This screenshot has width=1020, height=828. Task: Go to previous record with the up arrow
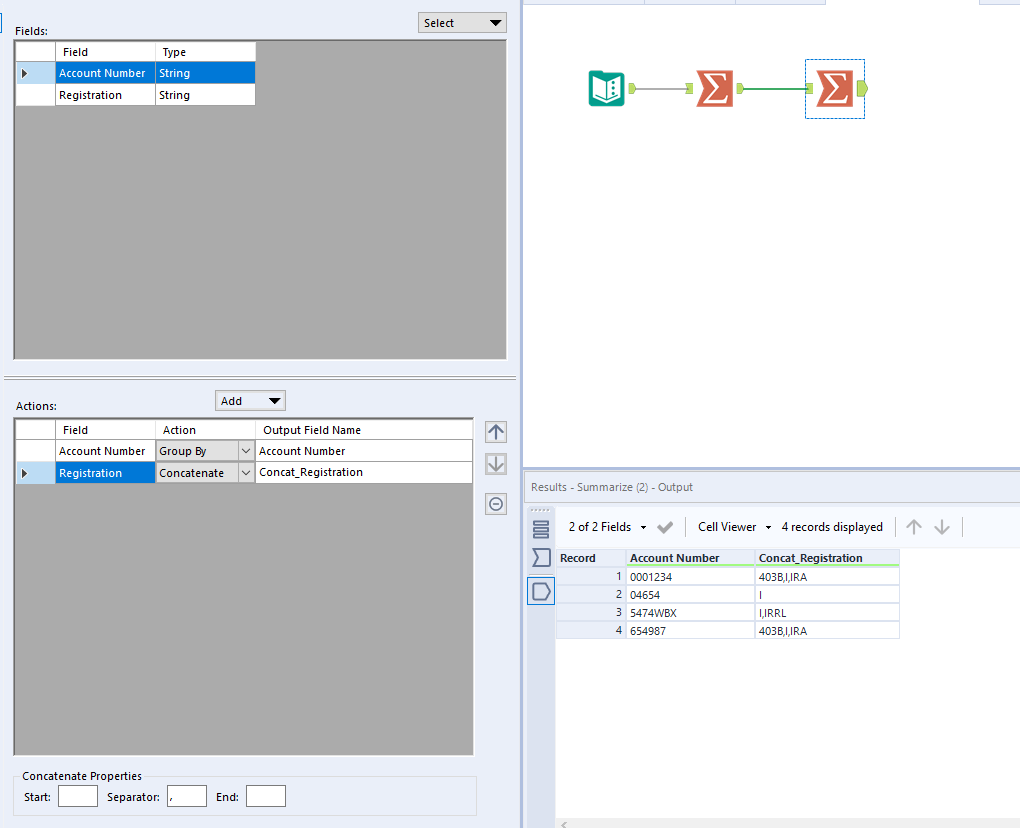click(x=912, y=526)
